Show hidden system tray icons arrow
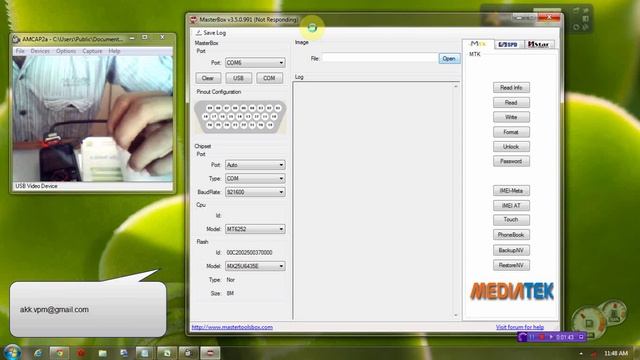640x360 pixels. coord(581,353)
